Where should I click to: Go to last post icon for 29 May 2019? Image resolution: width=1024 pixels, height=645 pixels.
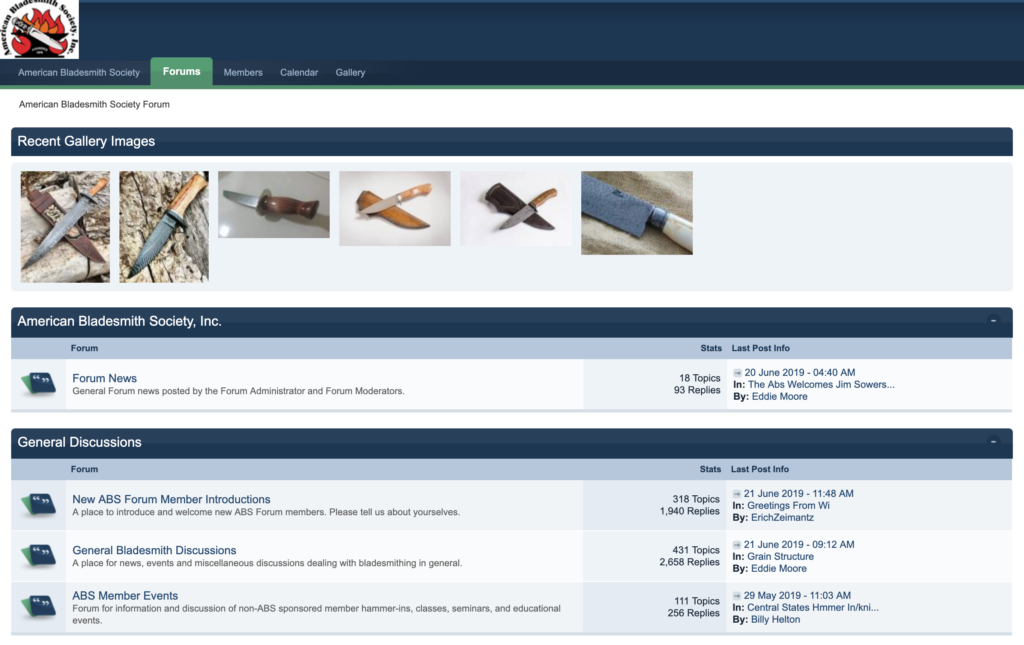[737, 595]
